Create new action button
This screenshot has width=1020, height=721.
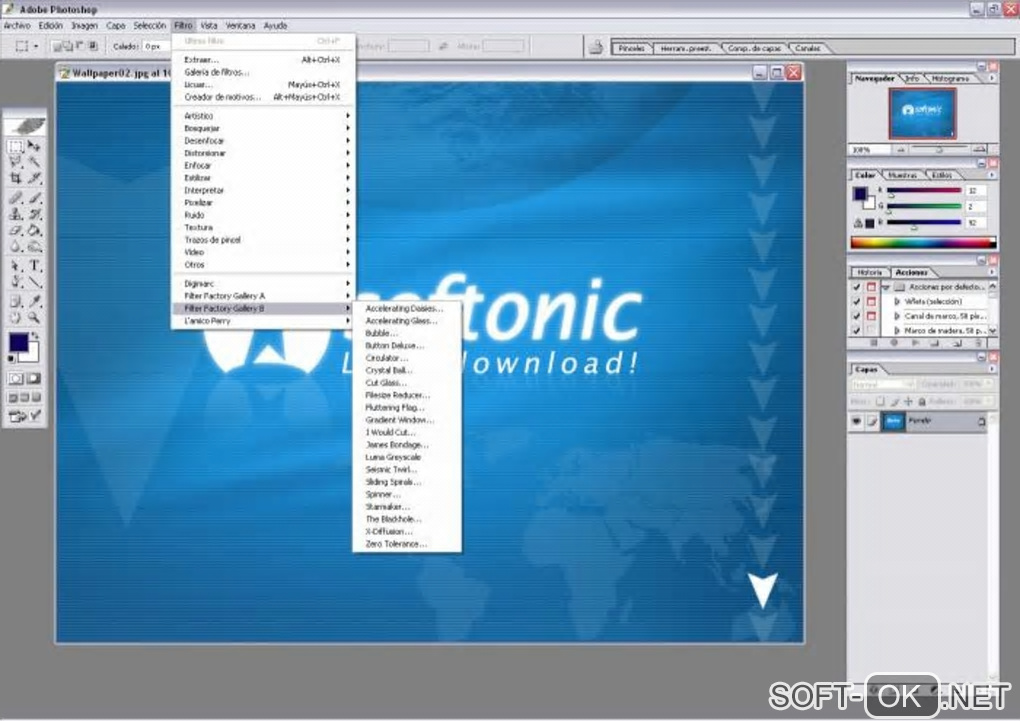957,343
